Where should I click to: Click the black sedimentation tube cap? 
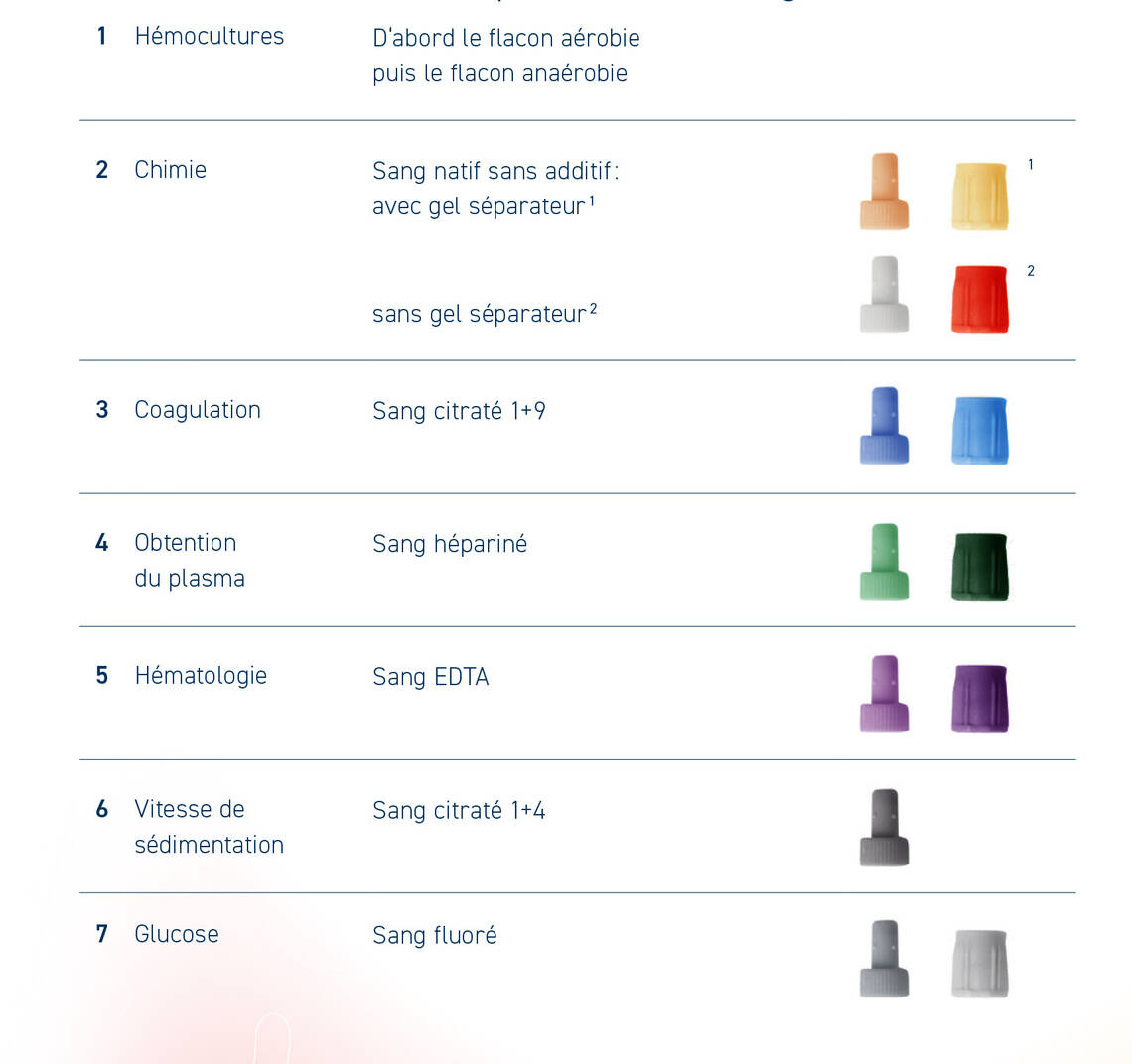coord(884,827)
